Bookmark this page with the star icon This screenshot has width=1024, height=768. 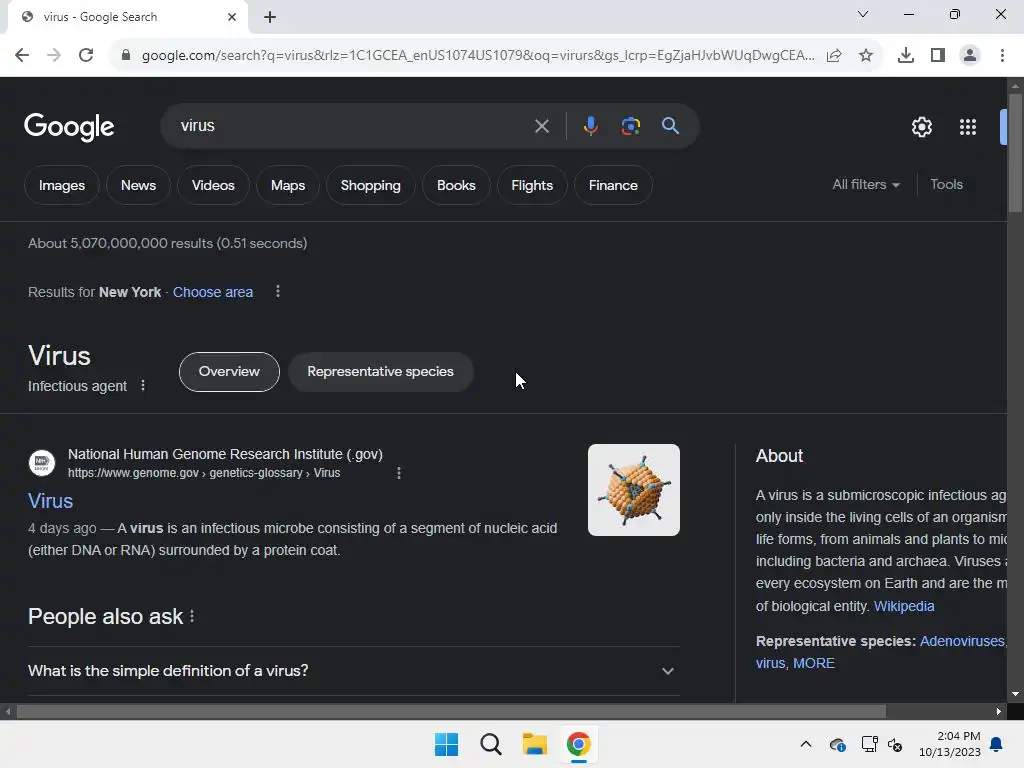point(866,56)
